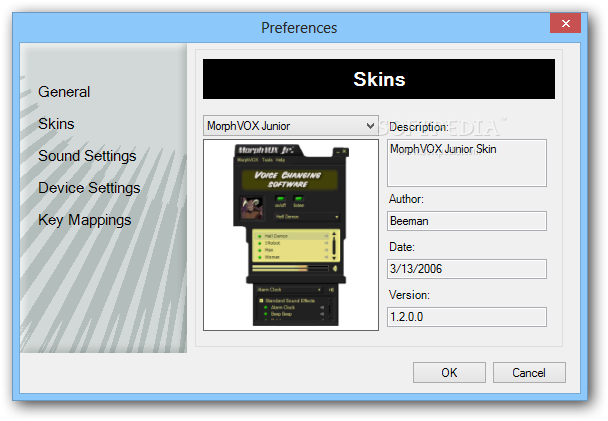Click the Author field showing Beeman

click(467, 221)
